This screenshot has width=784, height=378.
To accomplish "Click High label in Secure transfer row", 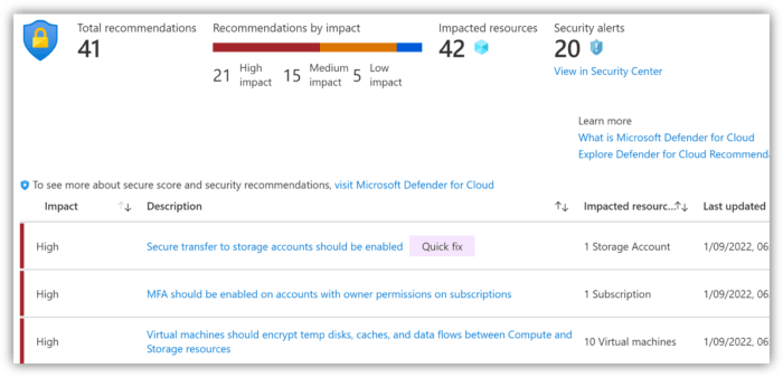I will [48, 246].
